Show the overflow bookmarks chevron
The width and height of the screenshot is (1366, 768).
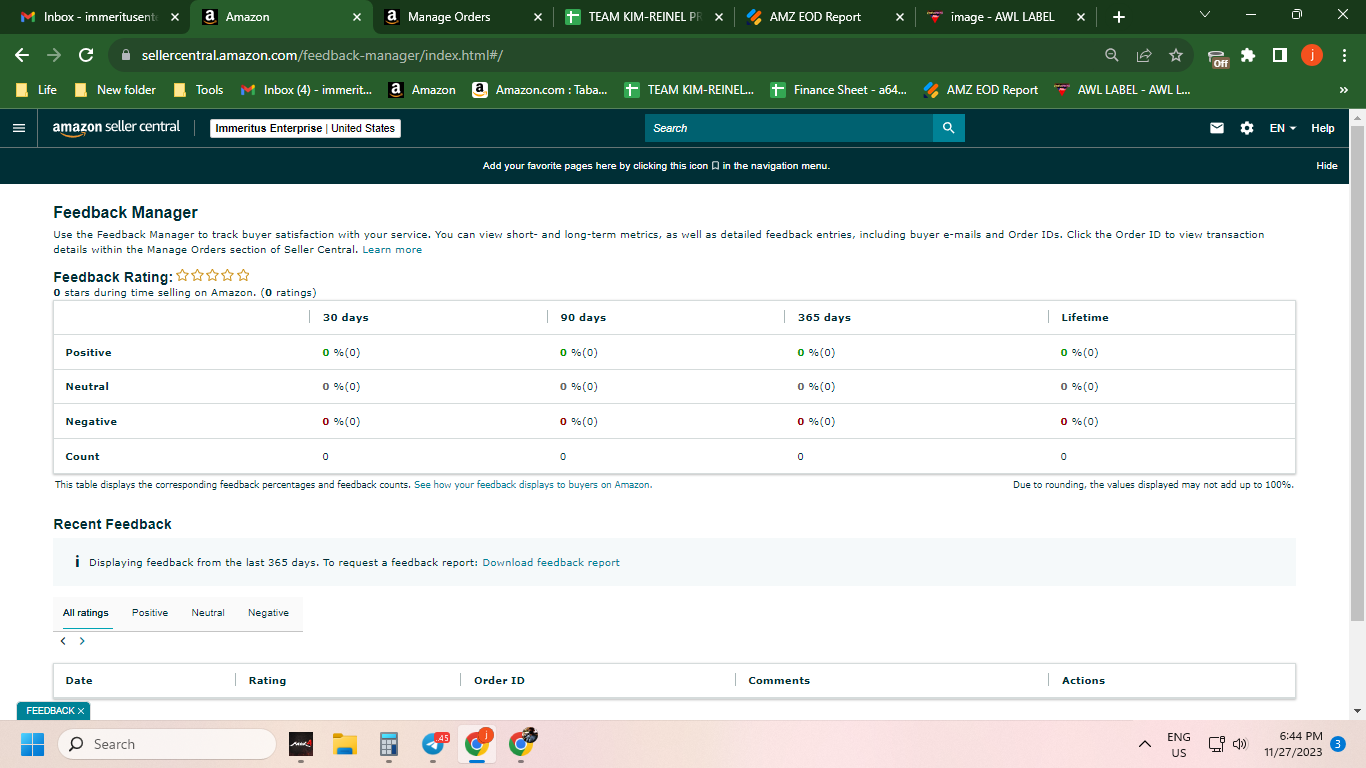click(x=1343, y=90)
